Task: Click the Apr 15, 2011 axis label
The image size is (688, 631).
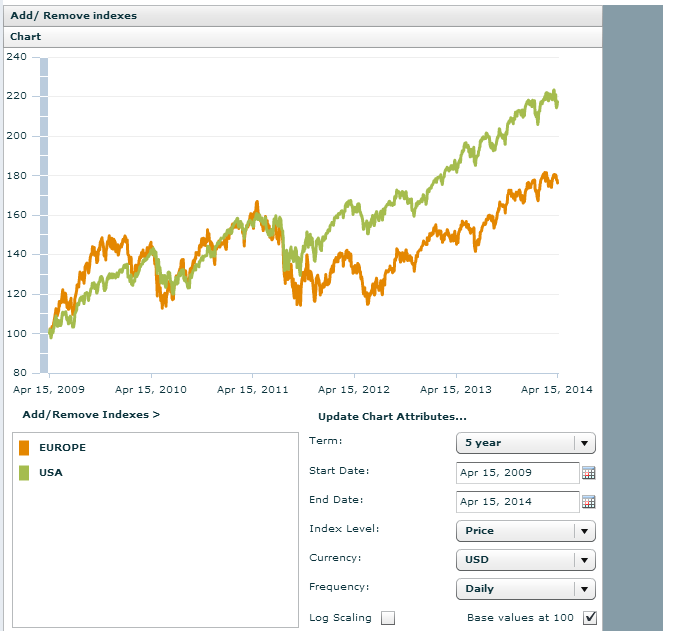Action: point(253,390)
